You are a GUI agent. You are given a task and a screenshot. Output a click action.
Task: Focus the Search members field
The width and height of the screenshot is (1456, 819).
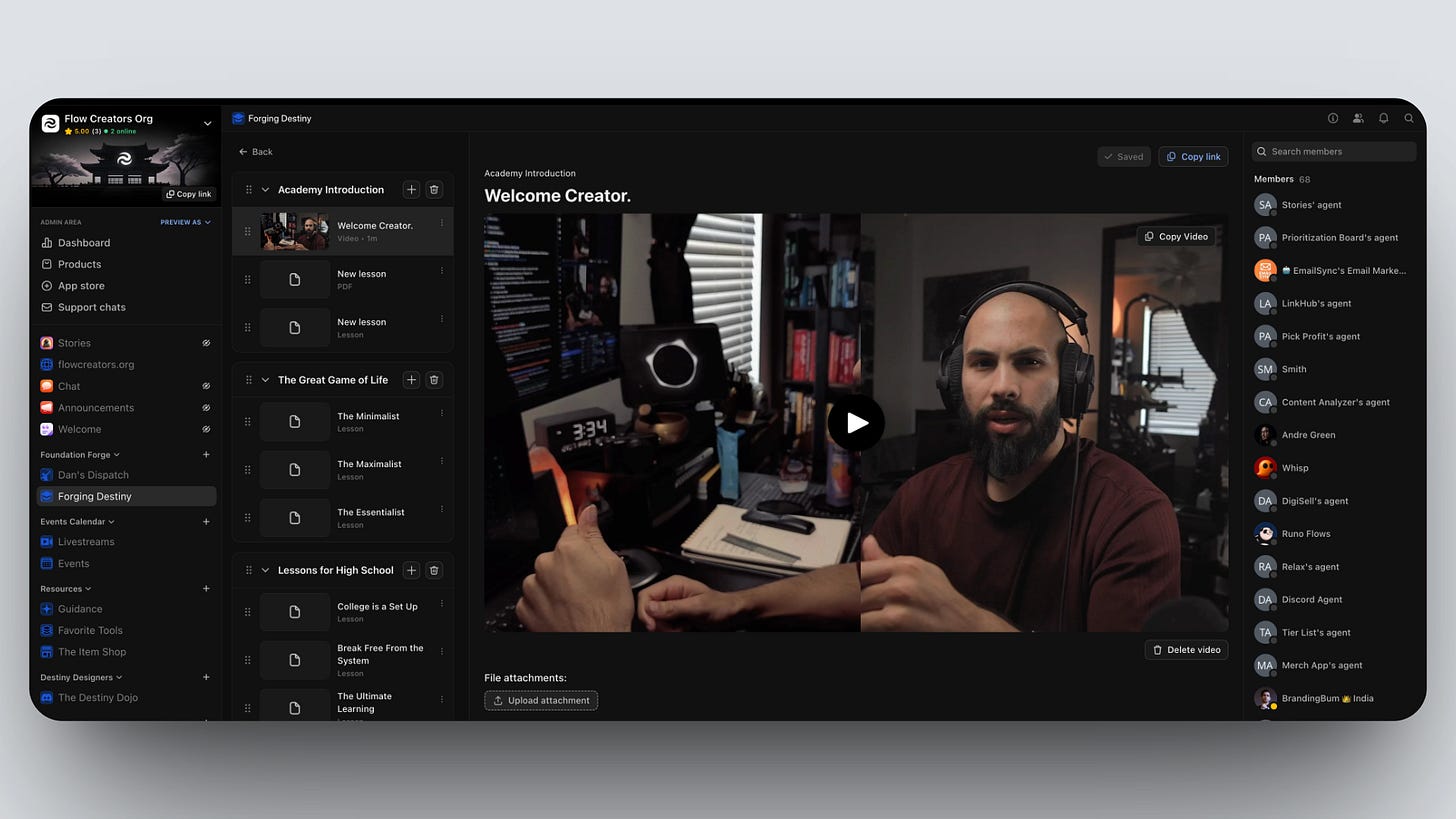pyautogui.click(x=1334, y=152)
